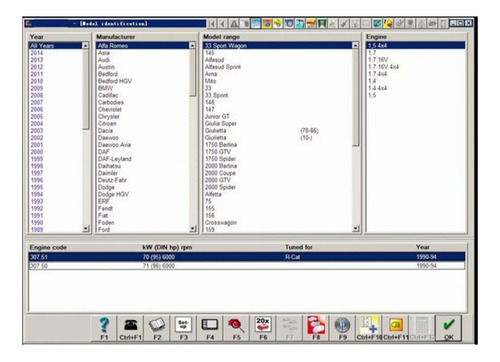
Task: Select engine code row 307.50
Action: (x=247, y=266)
